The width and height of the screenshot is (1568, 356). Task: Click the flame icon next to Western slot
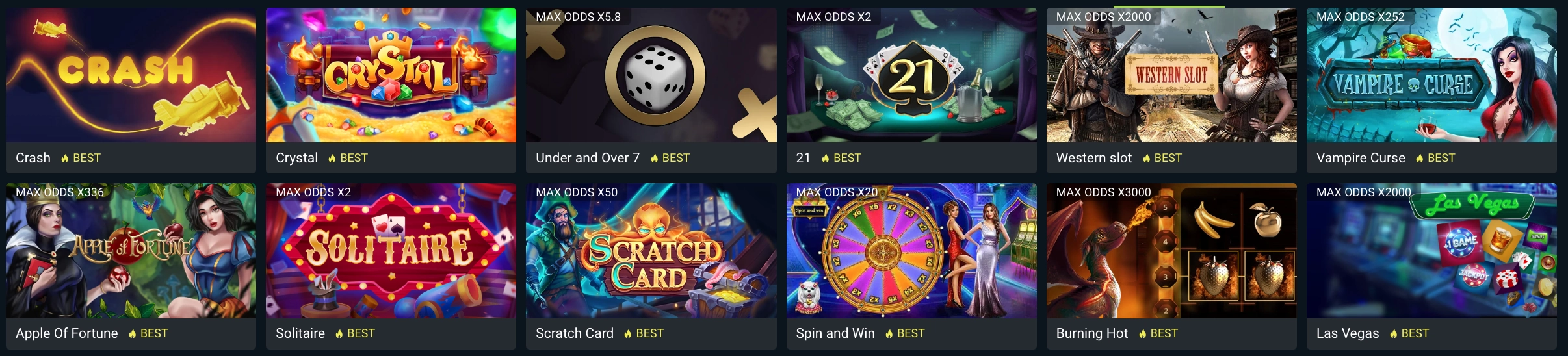pos(1146,159)
